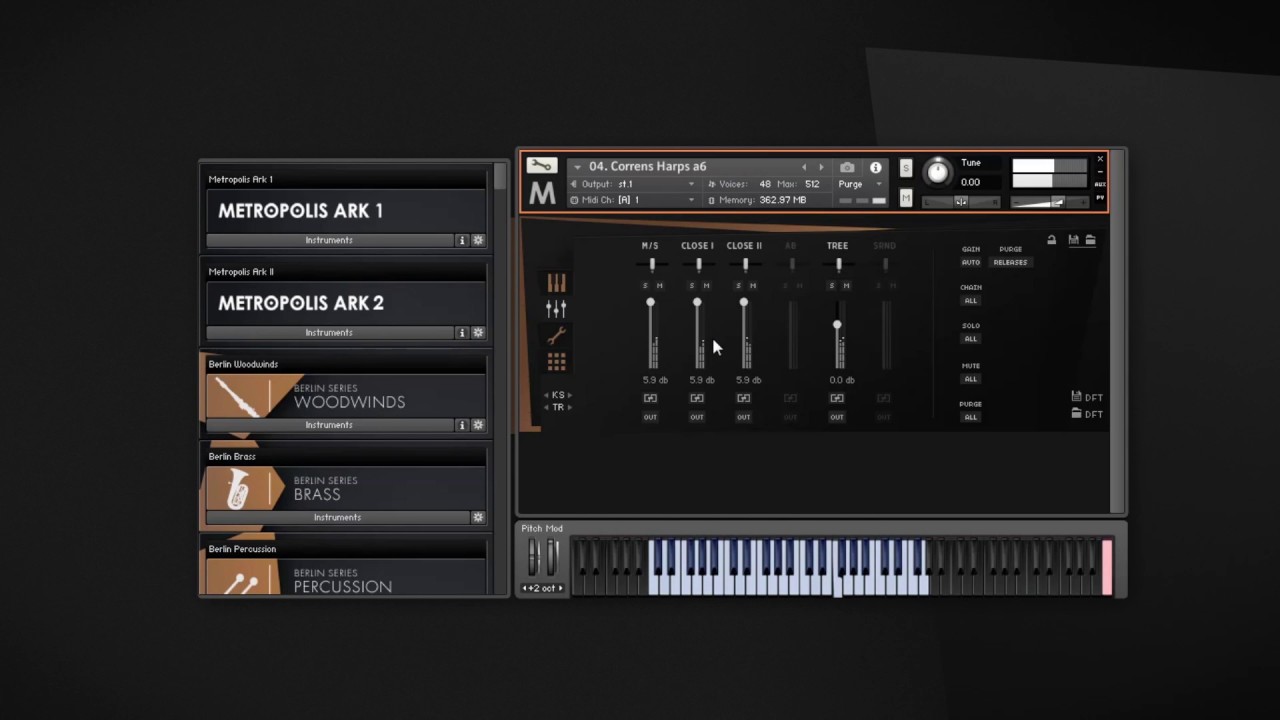The height and width of the screenshot is (720, 1280).
Task: Click the link icon under CLOSE I channel
Action: point(697,398)
